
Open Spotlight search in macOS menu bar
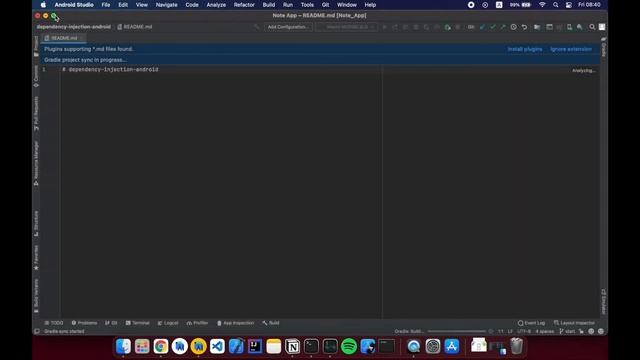click(x=556, y=5)
